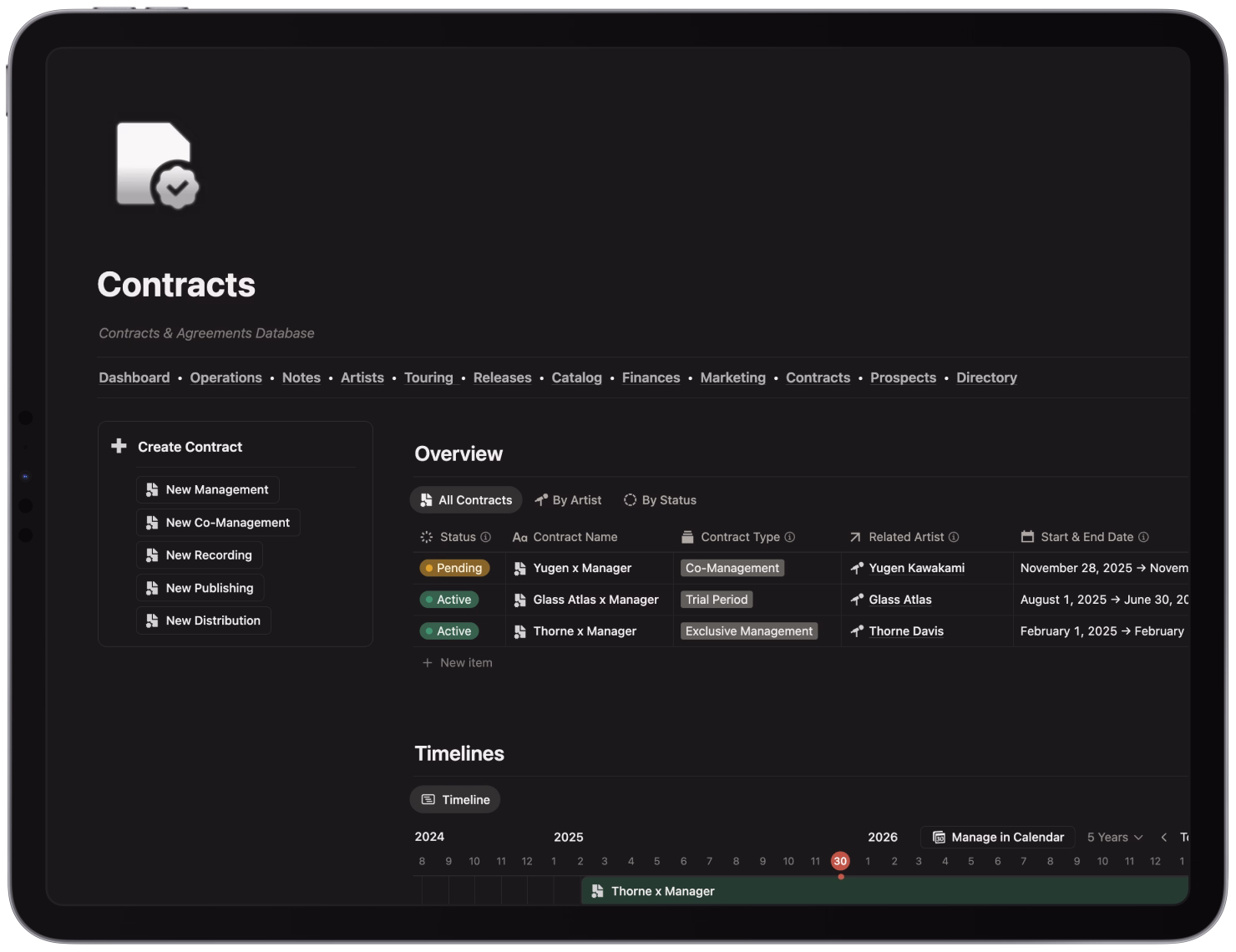
Task: Click the microphone icon beside Yugen Kawakami
Action: point(857,568)
